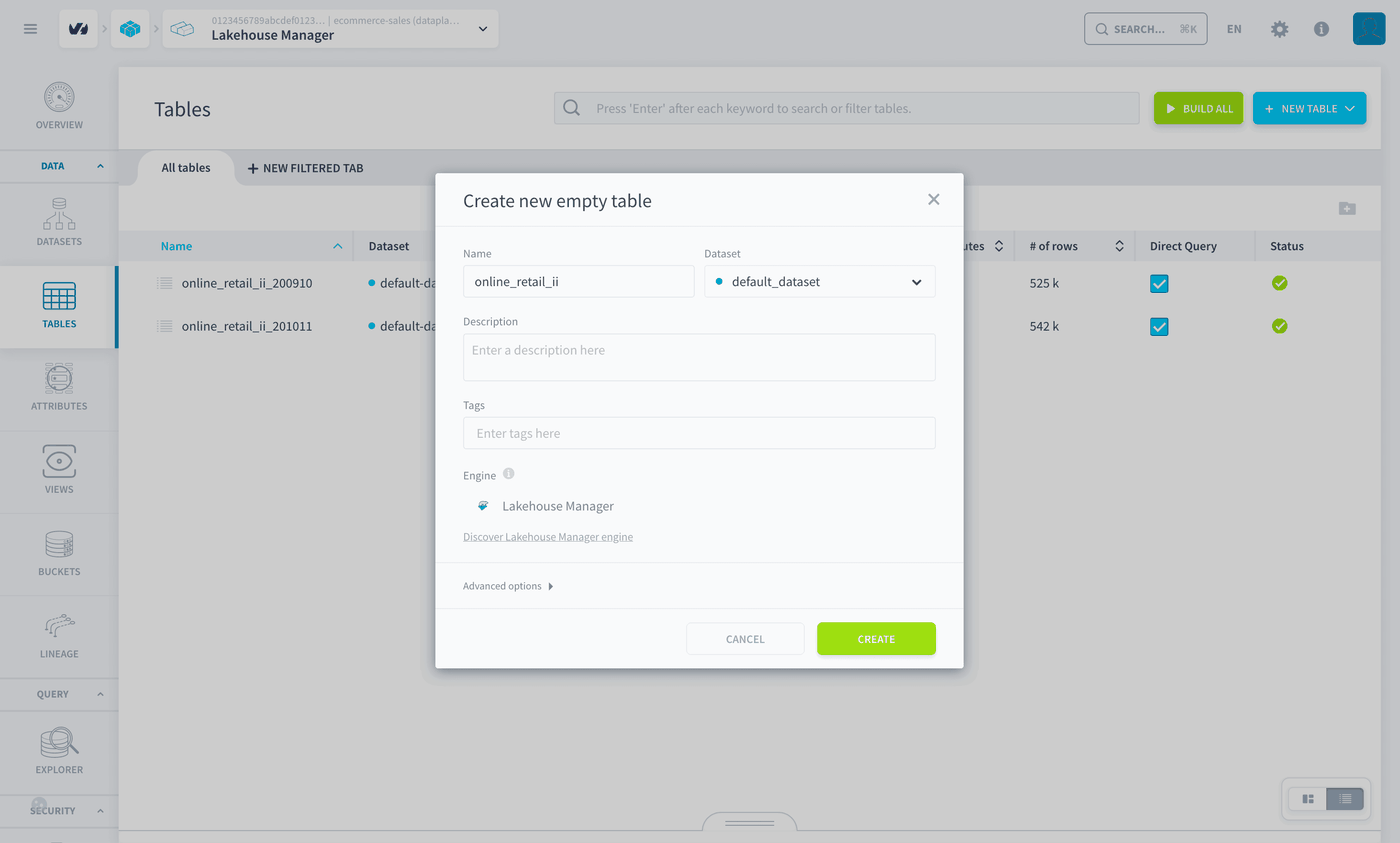Image resolution: width=1400 pixels, height=843 pixels.
Task: Collapse the QUERY sidebar section
Action: 59,694
